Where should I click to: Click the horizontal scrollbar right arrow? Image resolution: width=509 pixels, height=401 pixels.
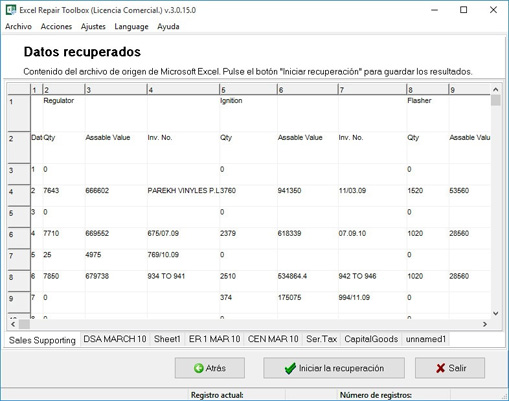point(485,324)
